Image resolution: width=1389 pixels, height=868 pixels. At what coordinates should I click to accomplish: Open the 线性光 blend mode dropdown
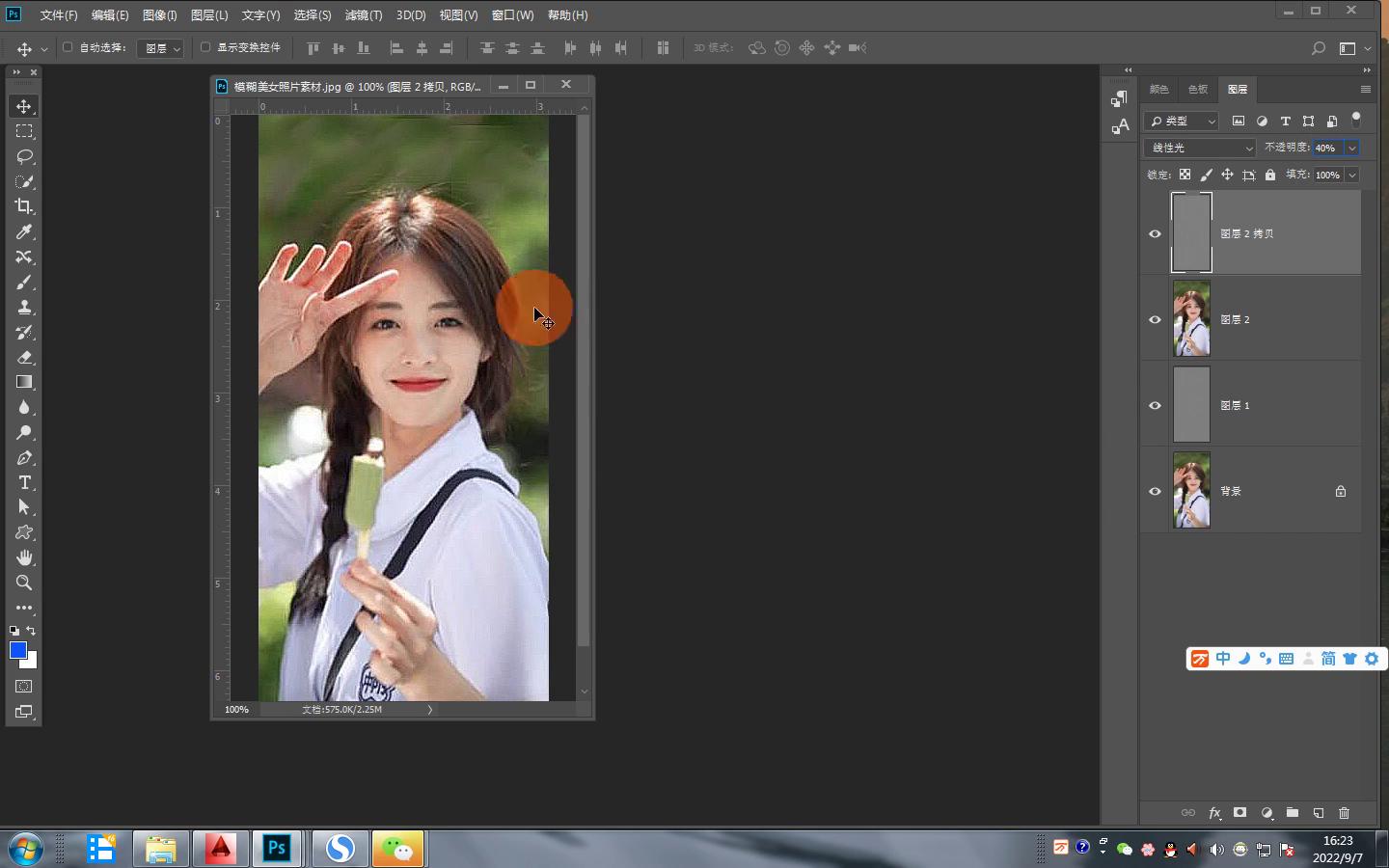[x=1200, y=148]
